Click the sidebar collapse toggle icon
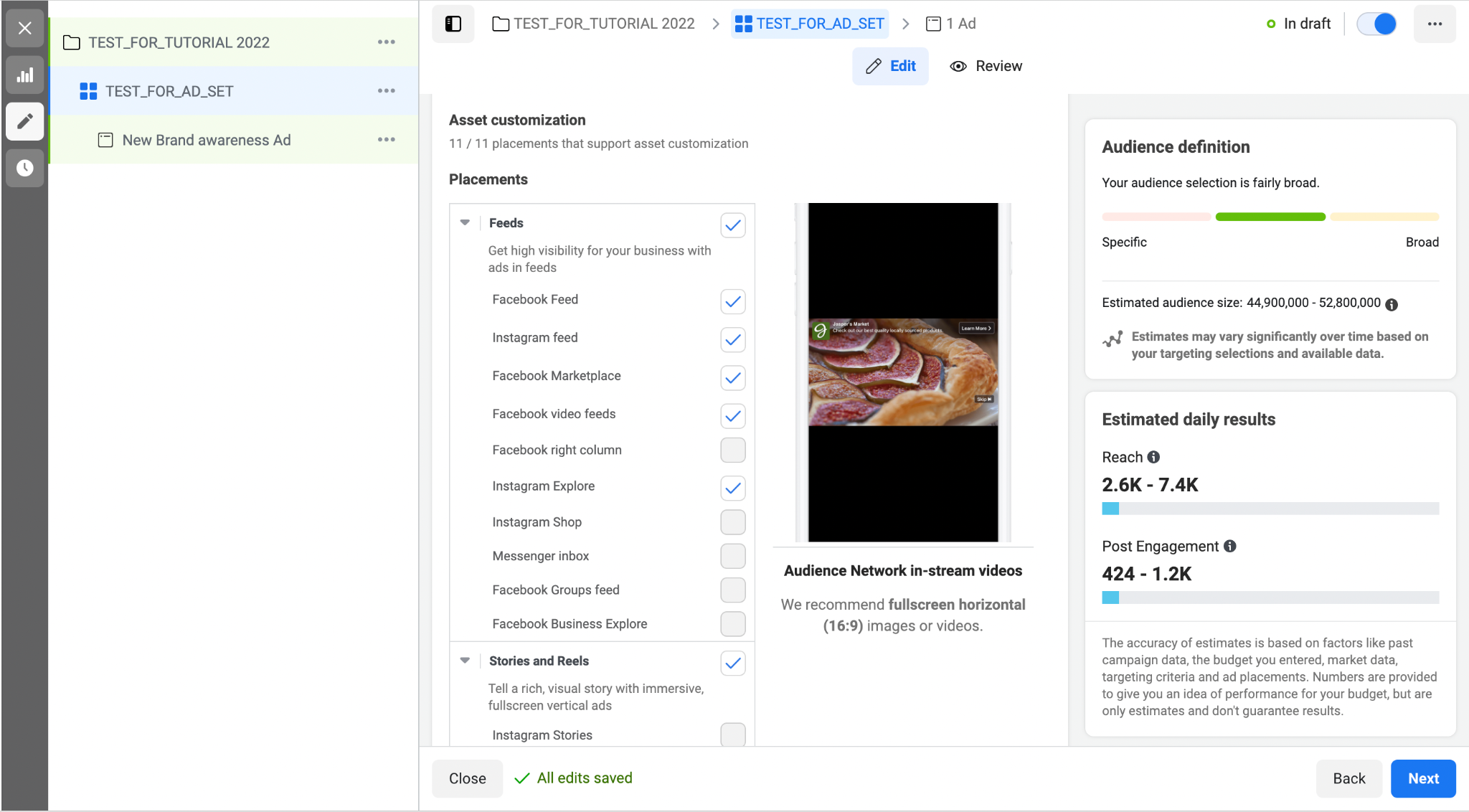The width and height of the screenshot is (1469, 812). (454, 23)
